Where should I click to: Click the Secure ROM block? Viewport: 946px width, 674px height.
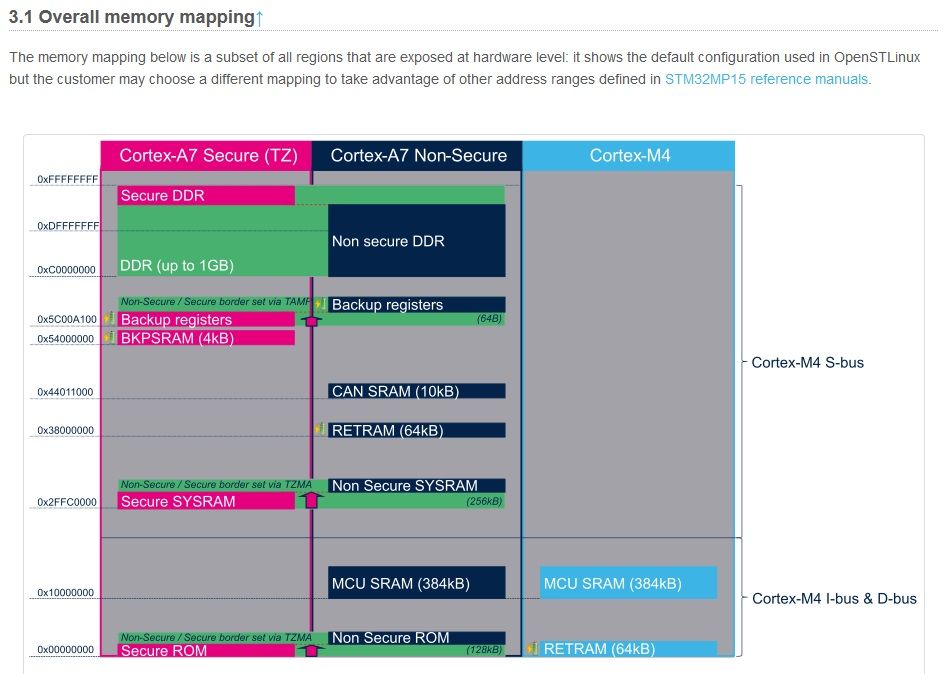pyautogui.click(x=206, y=650)
